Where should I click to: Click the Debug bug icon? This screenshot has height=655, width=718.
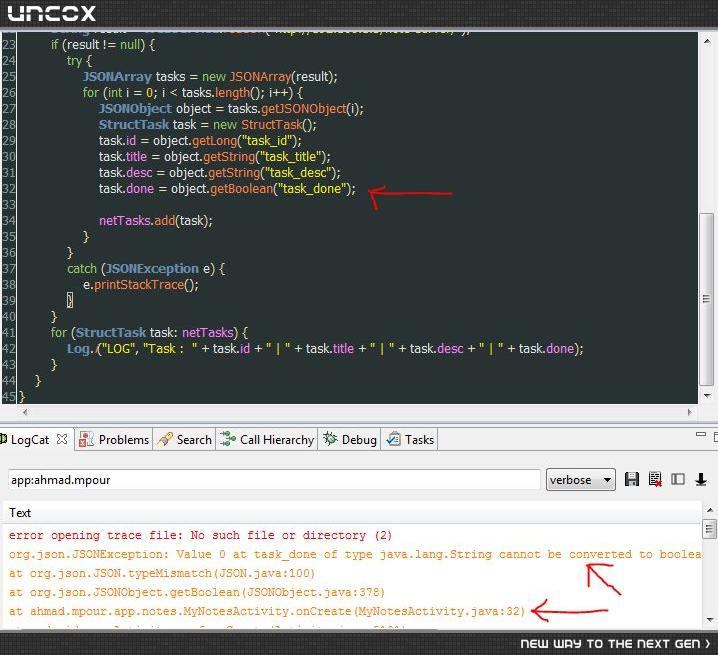(x=330, y=439)
